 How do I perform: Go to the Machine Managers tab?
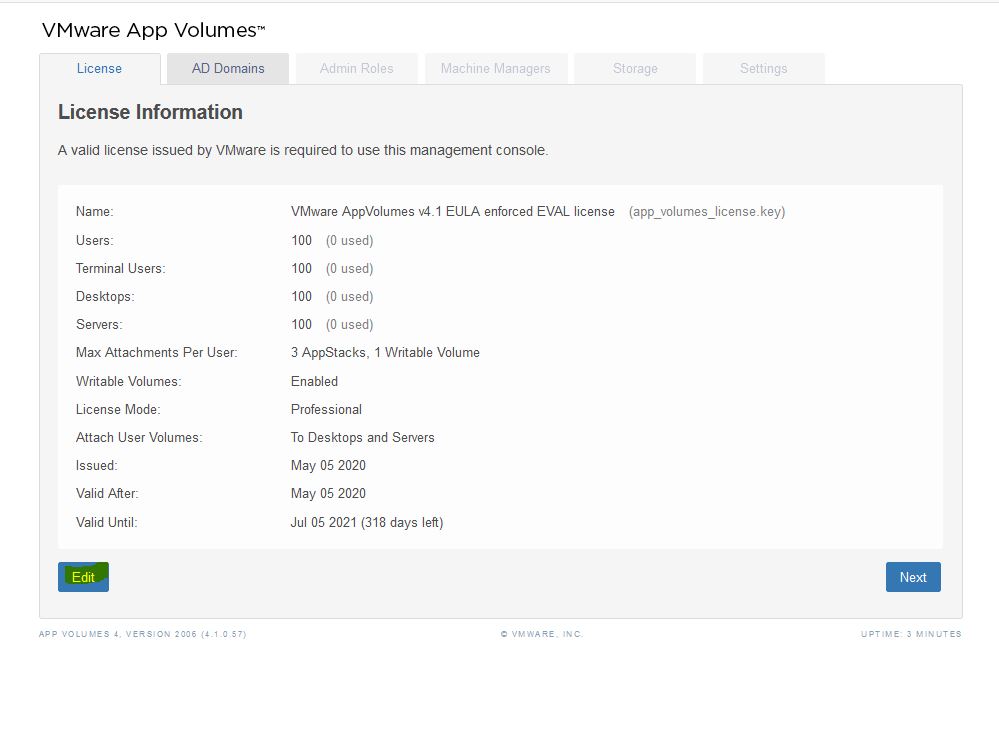496,69
